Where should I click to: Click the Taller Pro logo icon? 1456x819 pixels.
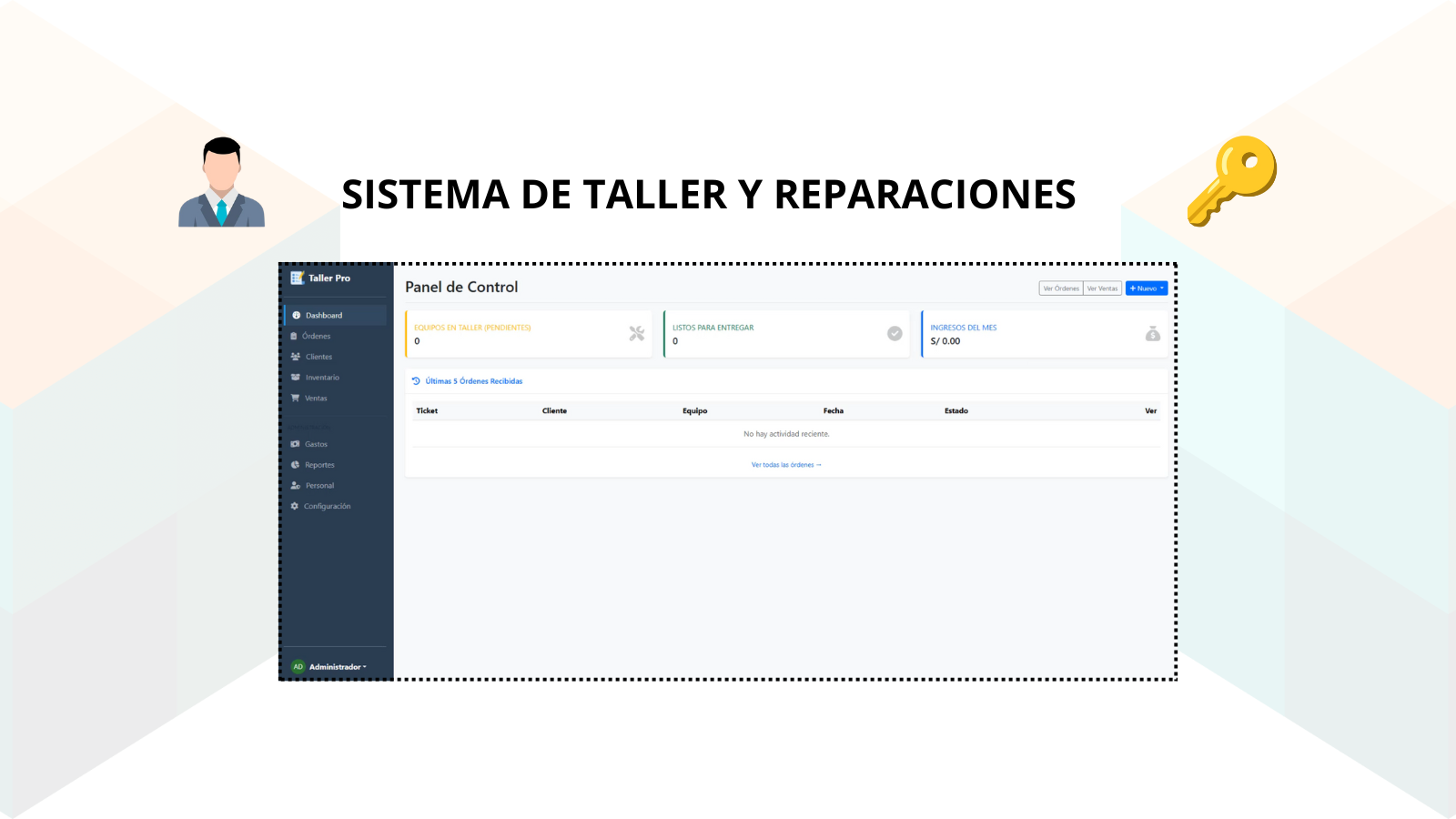297,278
